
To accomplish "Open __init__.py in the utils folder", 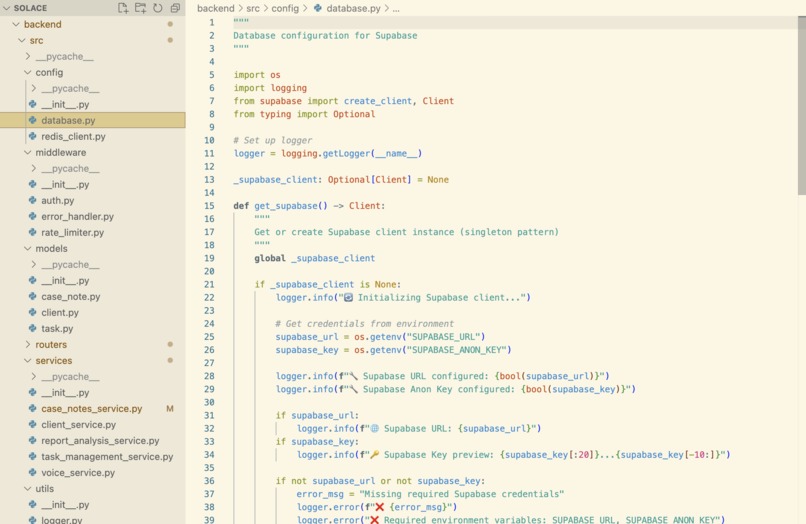I will 65,504.
